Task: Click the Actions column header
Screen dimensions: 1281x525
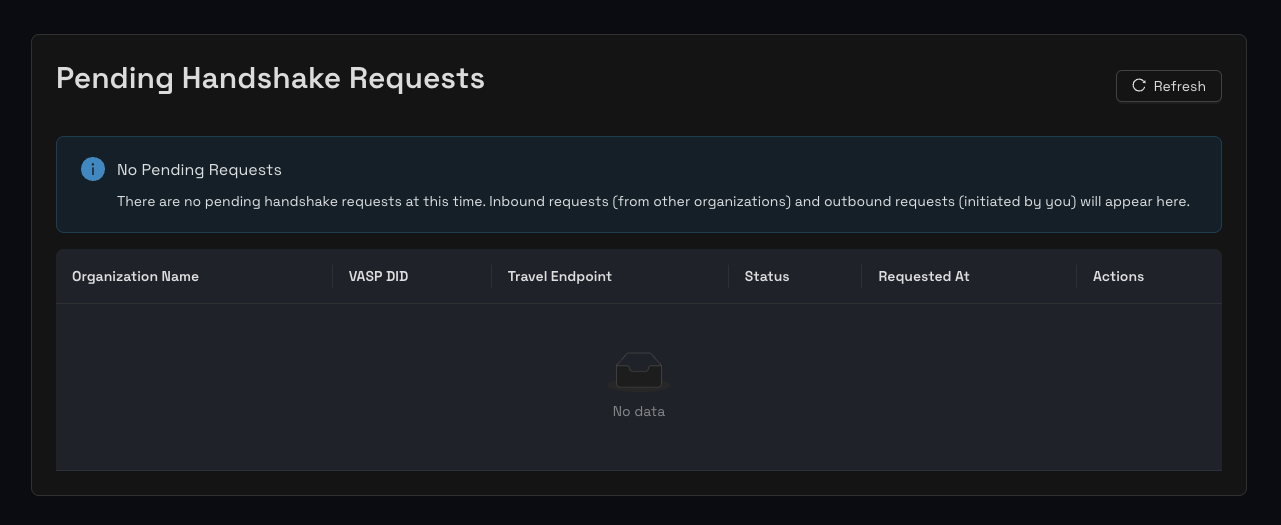Action: (x=1118, y=276)
